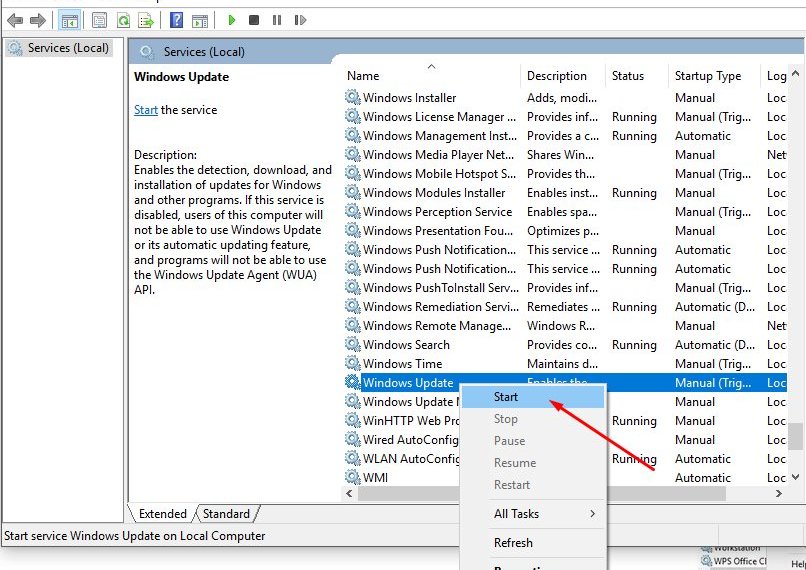This screenshot has height=570, width=806.
Task: Click the gear icon of WMI row
Action: (353, 477)
